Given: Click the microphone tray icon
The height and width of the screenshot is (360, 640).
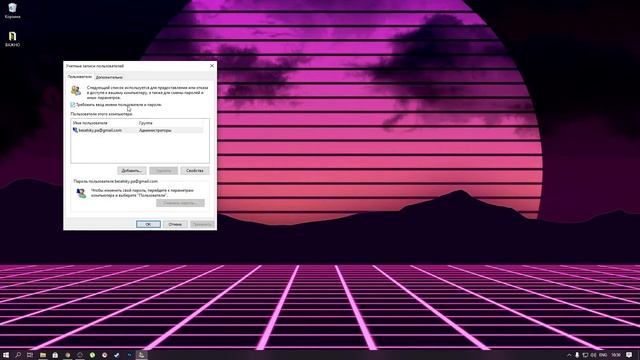Looking at the screenshot, I should click(577, 355).
